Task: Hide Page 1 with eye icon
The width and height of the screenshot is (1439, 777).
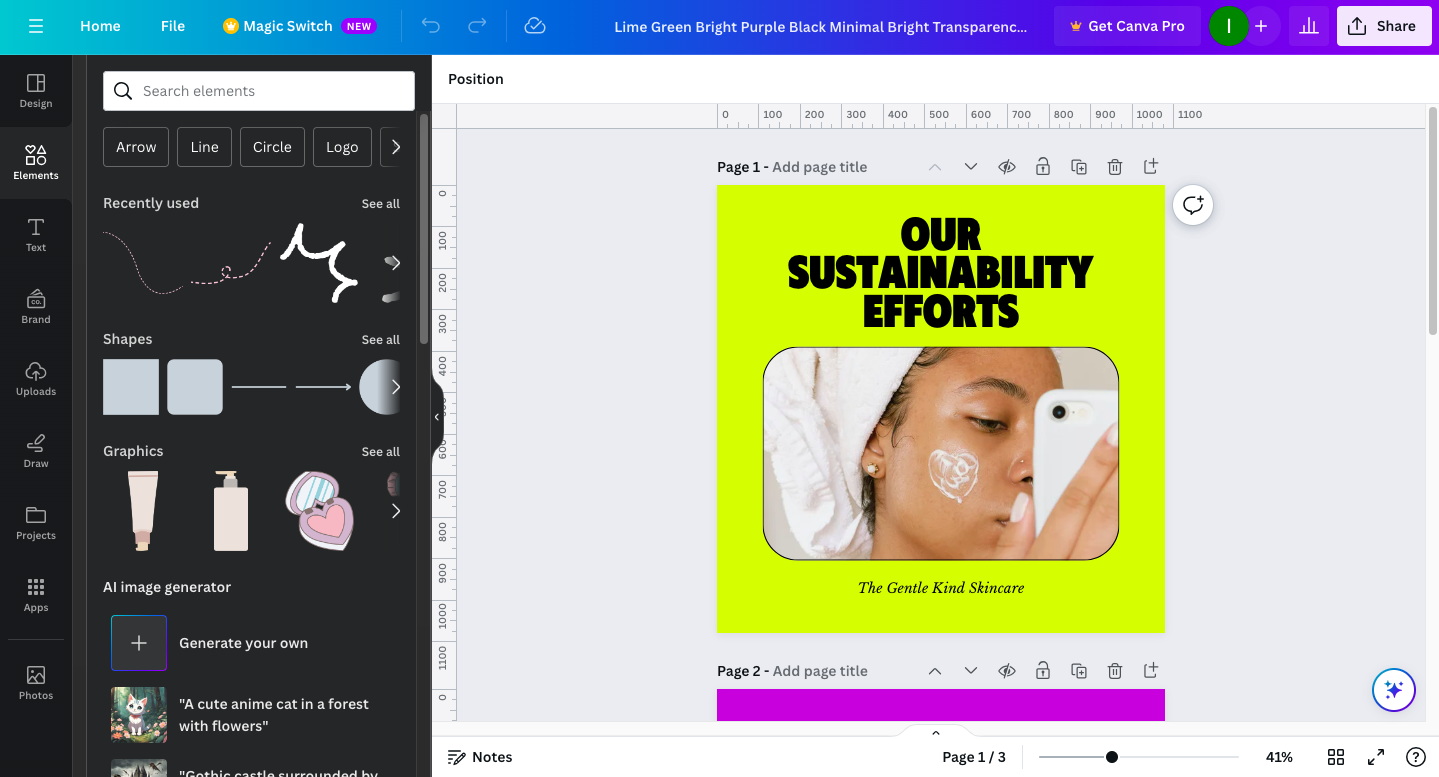Action: click(x=1007, y=167)
